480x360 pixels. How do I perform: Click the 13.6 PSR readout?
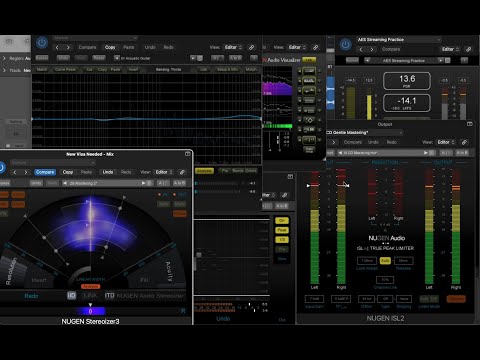(407, 81)
